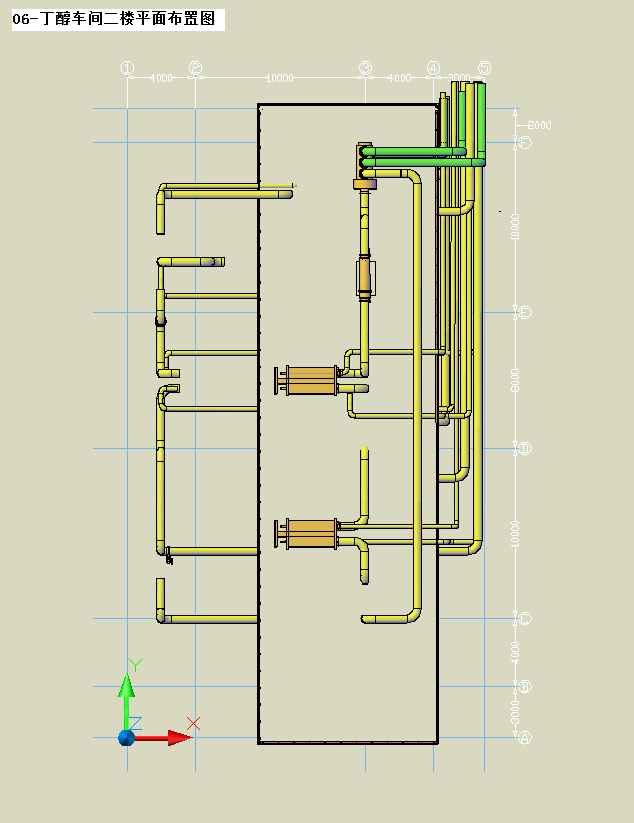Click grid axis bubble 2 at top

195,68
